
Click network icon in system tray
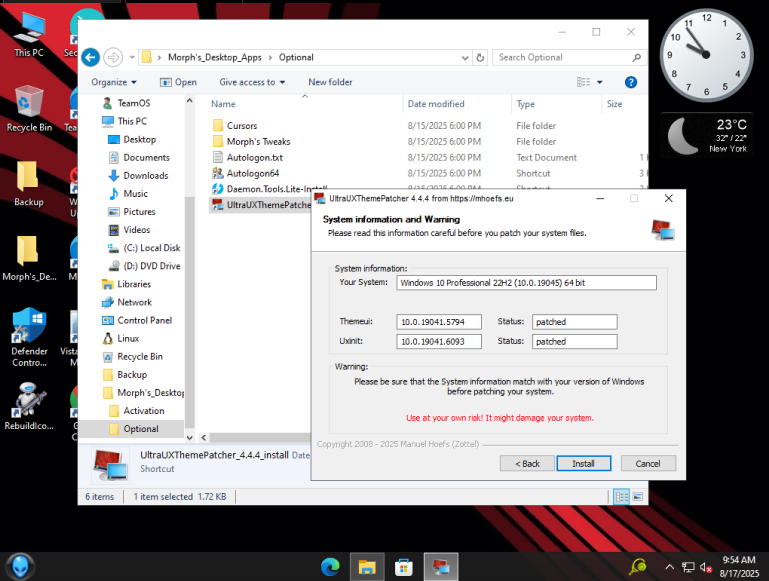pos(688,567)
